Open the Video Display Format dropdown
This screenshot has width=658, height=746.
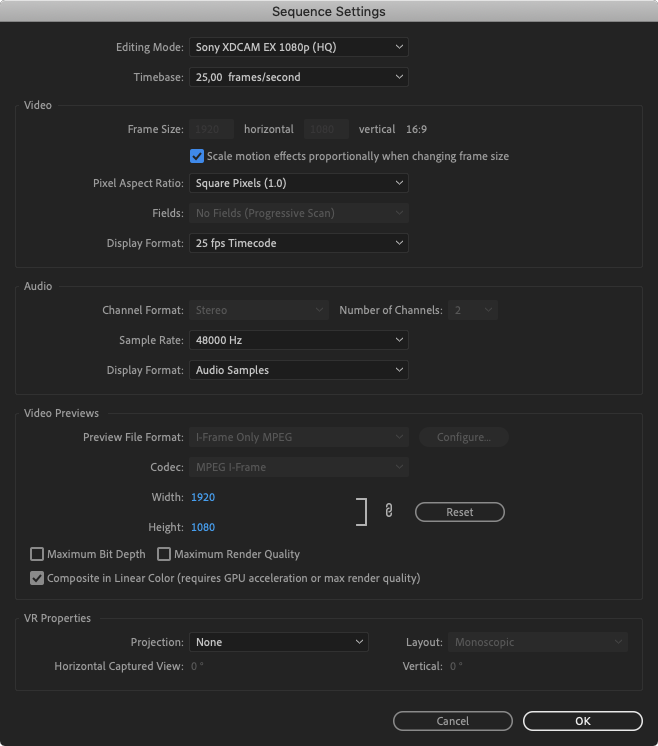coord(299,243)
